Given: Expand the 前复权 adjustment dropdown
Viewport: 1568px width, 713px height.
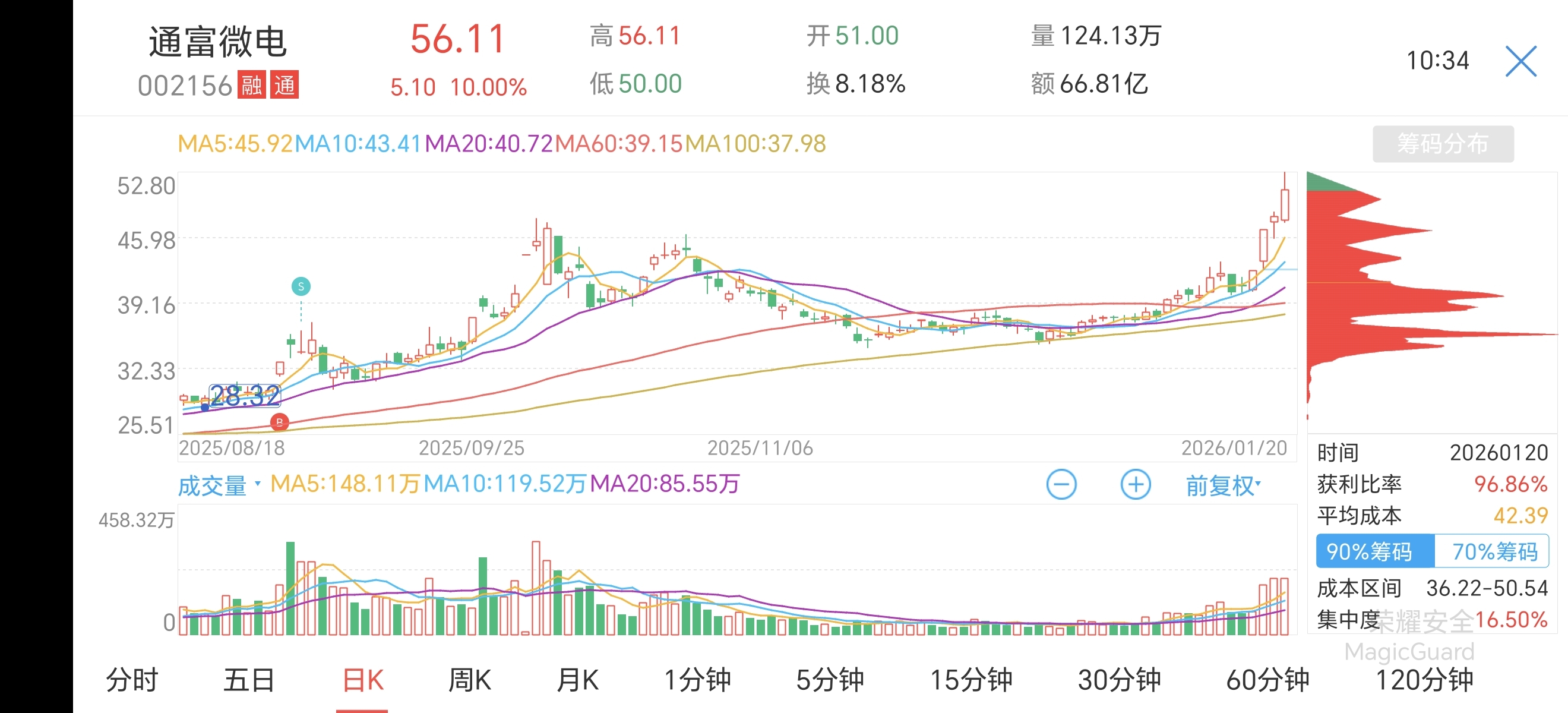Looking at the screenshot, I should coord(1223,485).
